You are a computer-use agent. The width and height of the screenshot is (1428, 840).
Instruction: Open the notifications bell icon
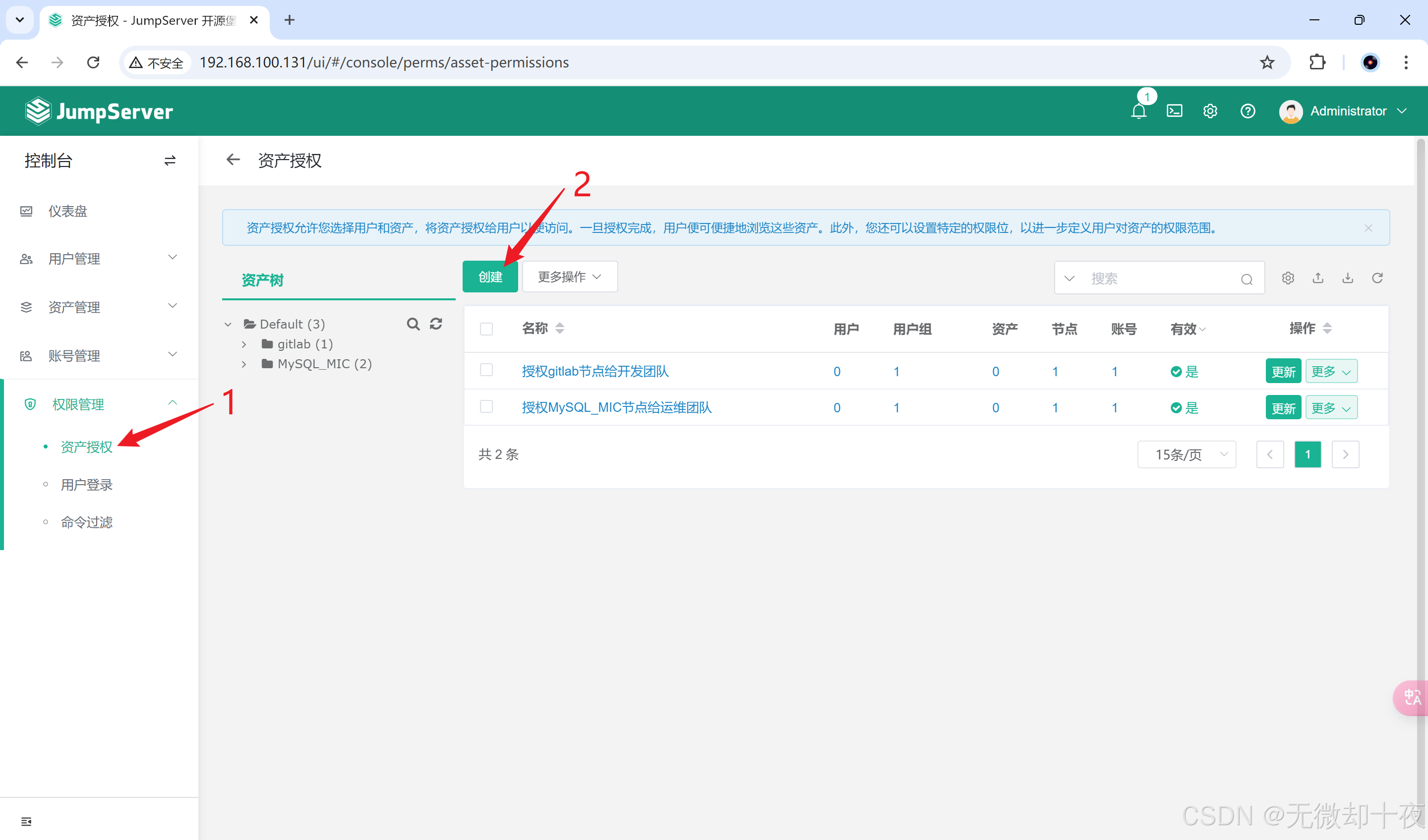click(1138, 111)
